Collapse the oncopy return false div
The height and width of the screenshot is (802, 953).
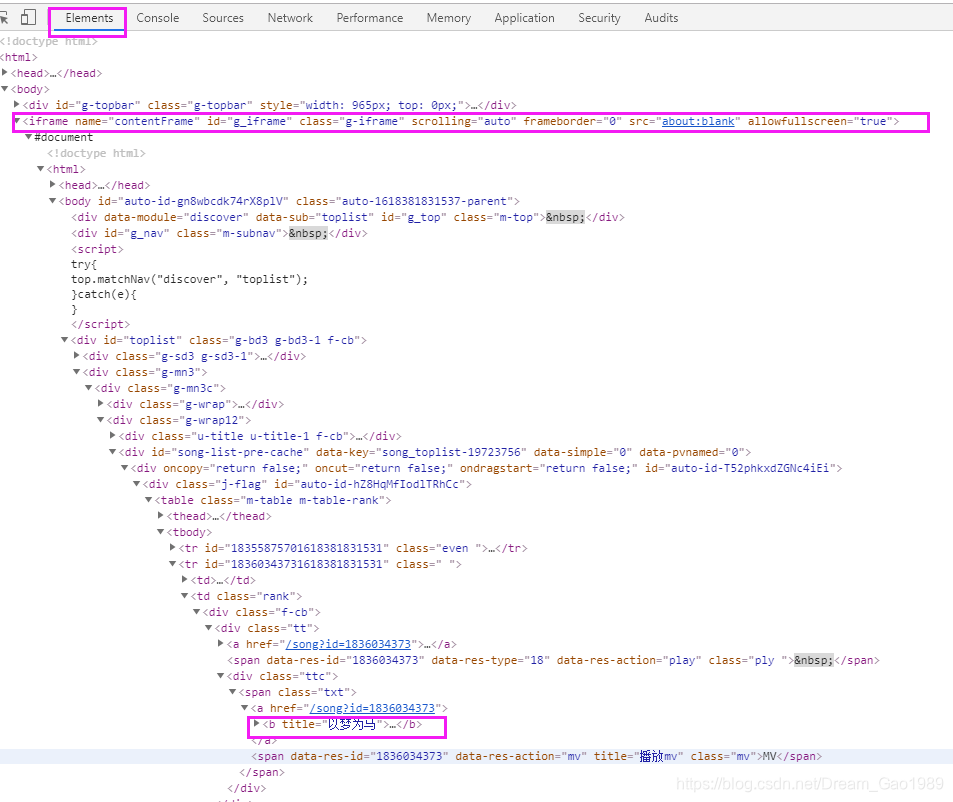(x=125, y=468)
